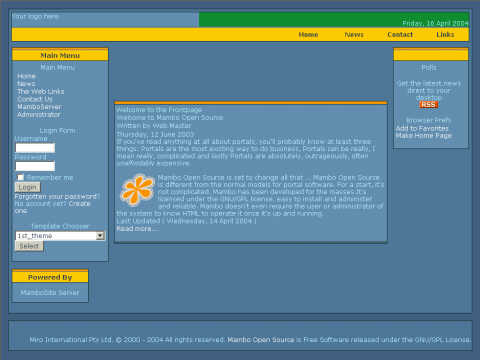Viewport: 480px width, 360px height.
Task: Click the 'Template Chooser' heading
Action: coord(60,226)
